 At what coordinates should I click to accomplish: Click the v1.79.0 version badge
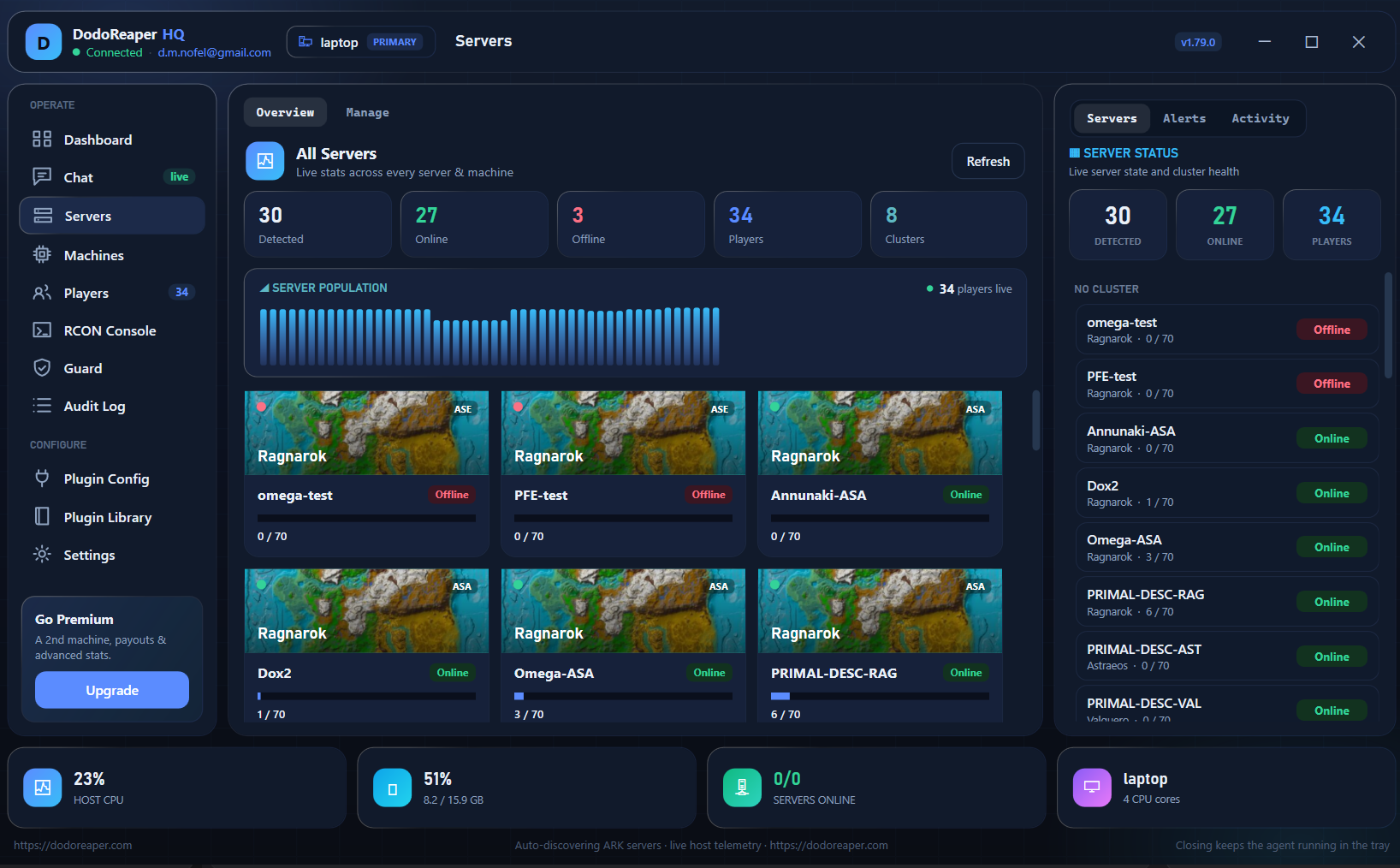tap(1198, 42)
